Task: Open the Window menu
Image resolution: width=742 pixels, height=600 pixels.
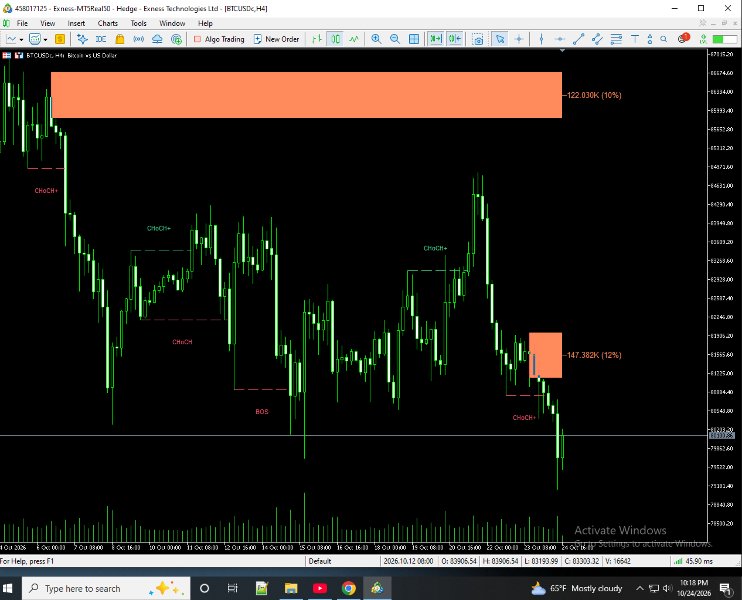Action: coord(172,23)
